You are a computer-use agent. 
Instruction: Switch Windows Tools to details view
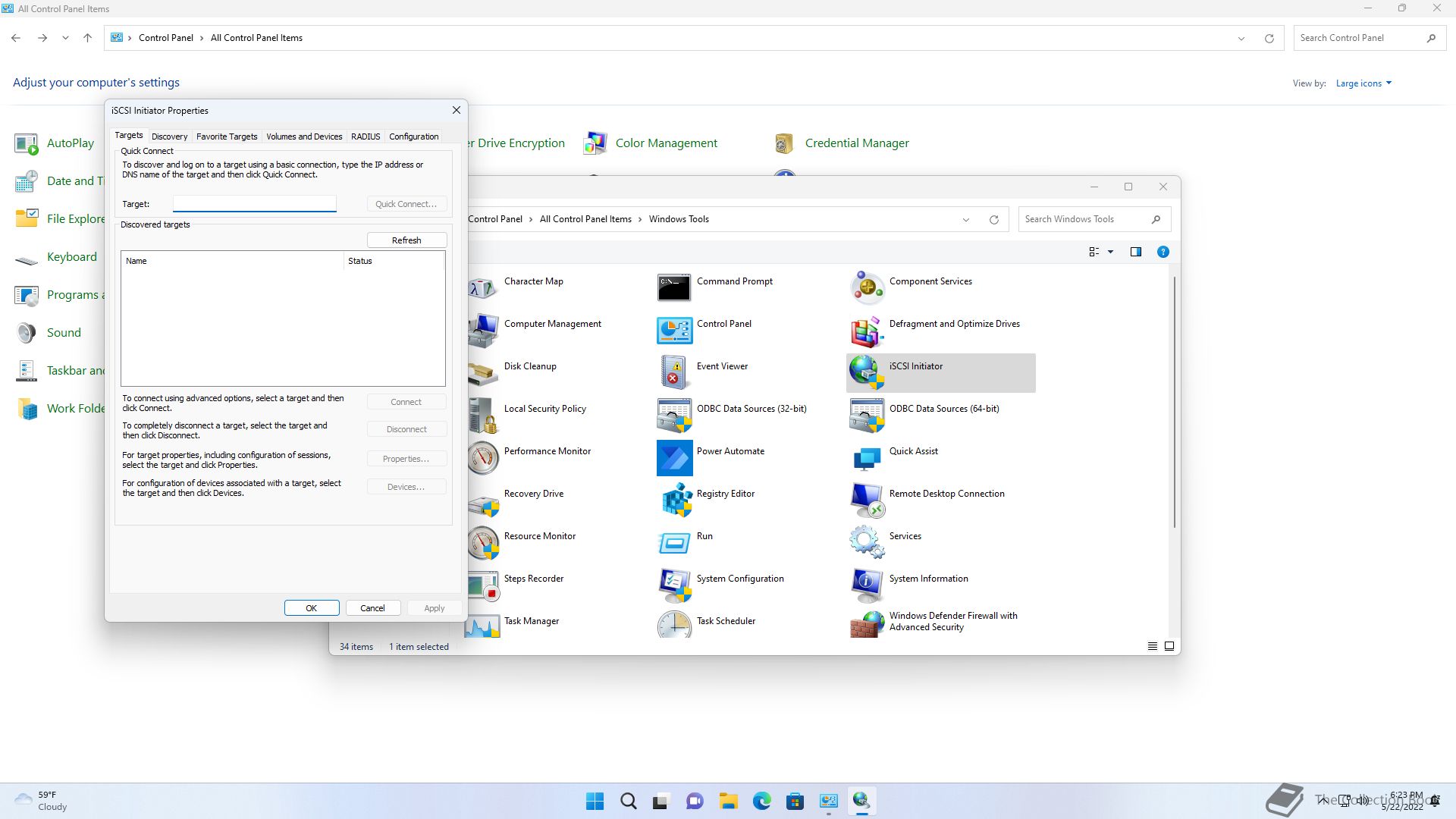point(1152,646)
